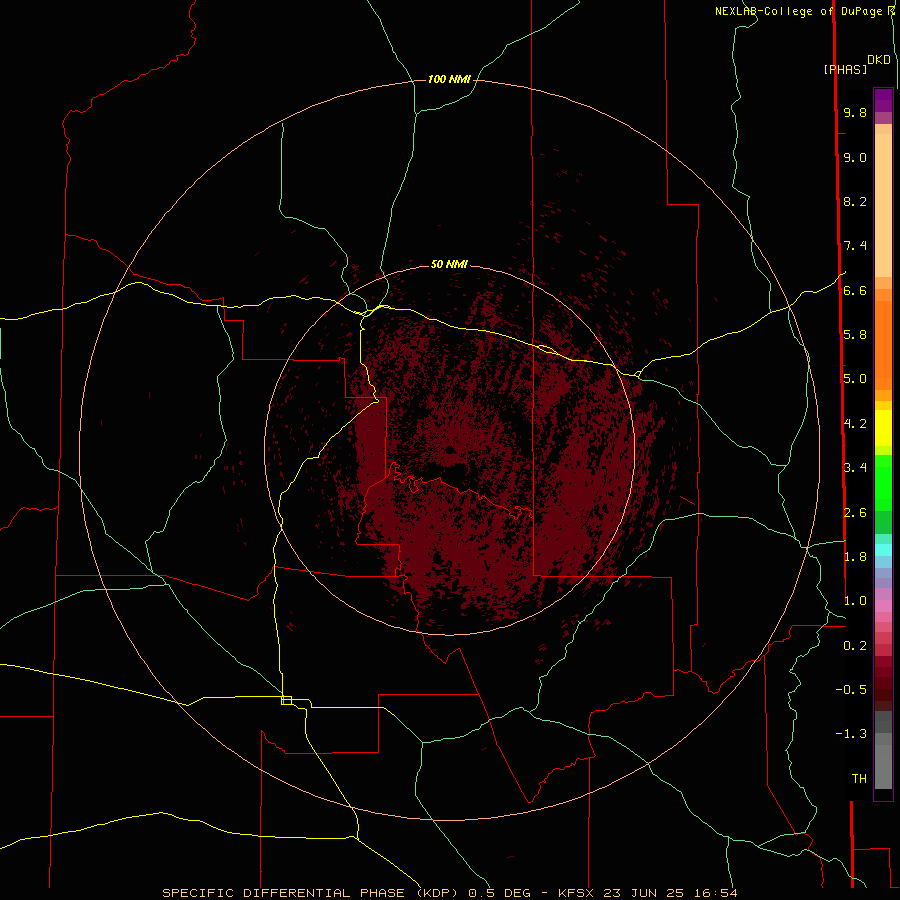
Task: Click the "[PHAS]" units label
Action: 845,69
